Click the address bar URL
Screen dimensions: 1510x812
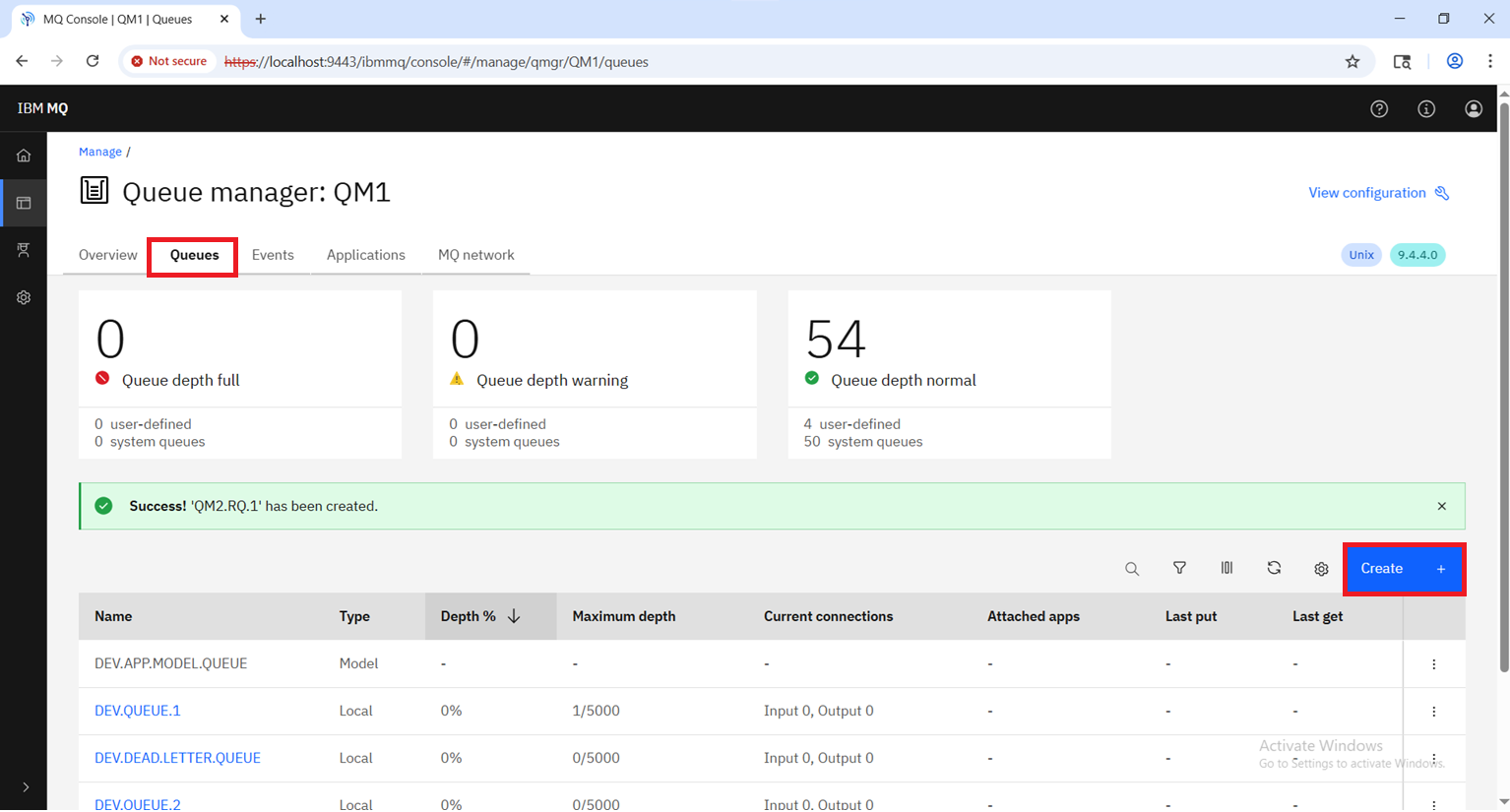436,62
